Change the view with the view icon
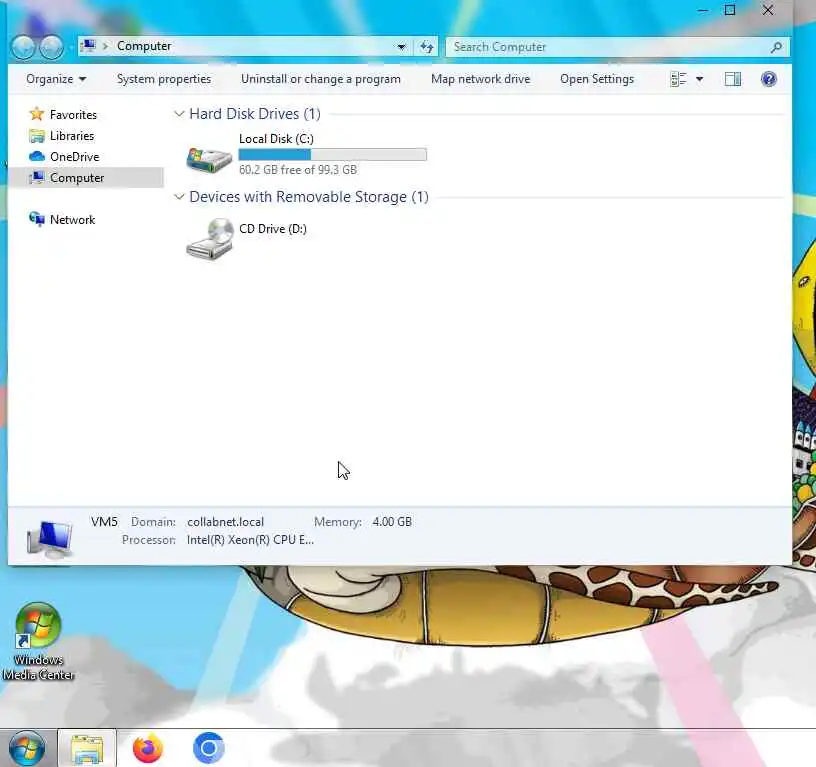This screenshot has width=816, height=767. [x=678, y=79]
